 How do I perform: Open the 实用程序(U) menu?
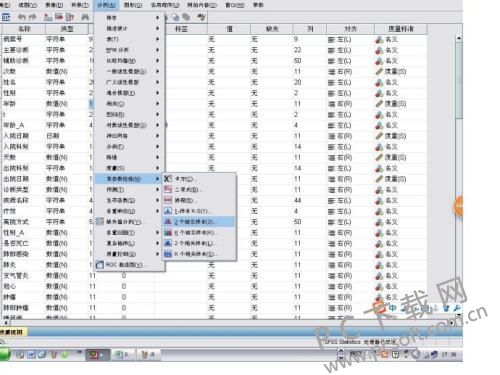(x=165, y=5)
